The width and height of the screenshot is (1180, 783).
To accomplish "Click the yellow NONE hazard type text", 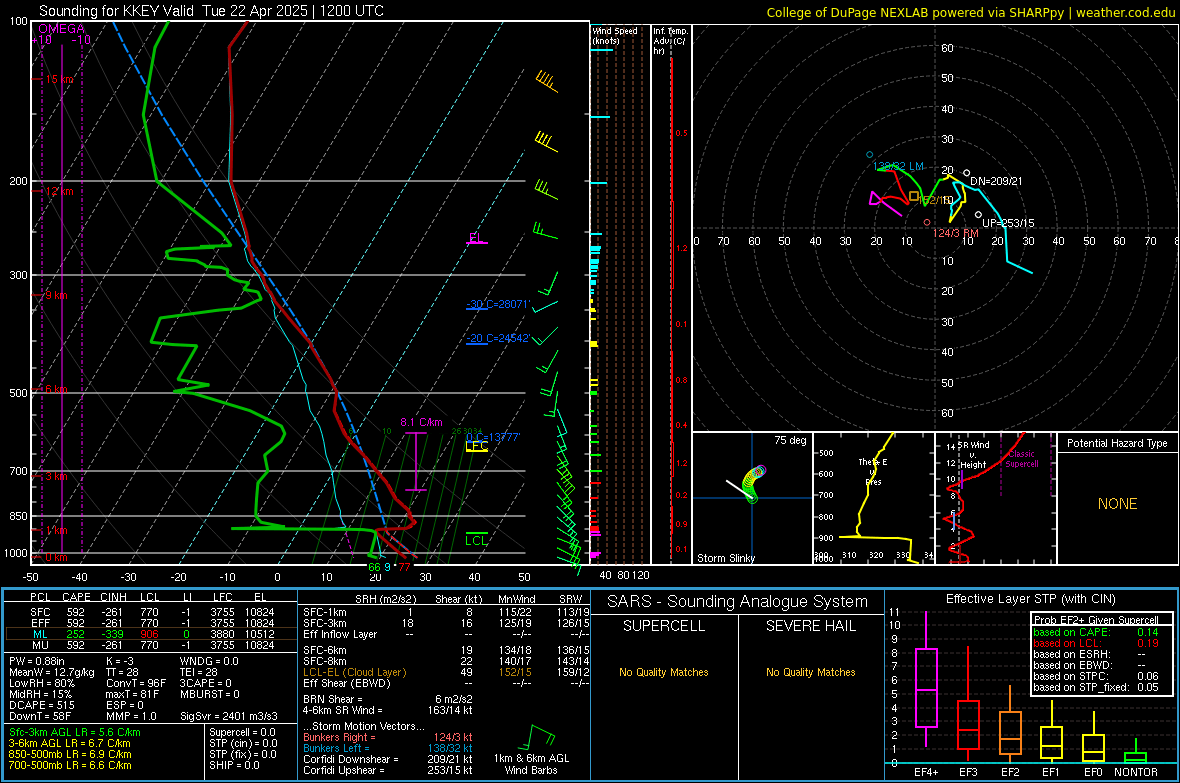I will 1117,504.
